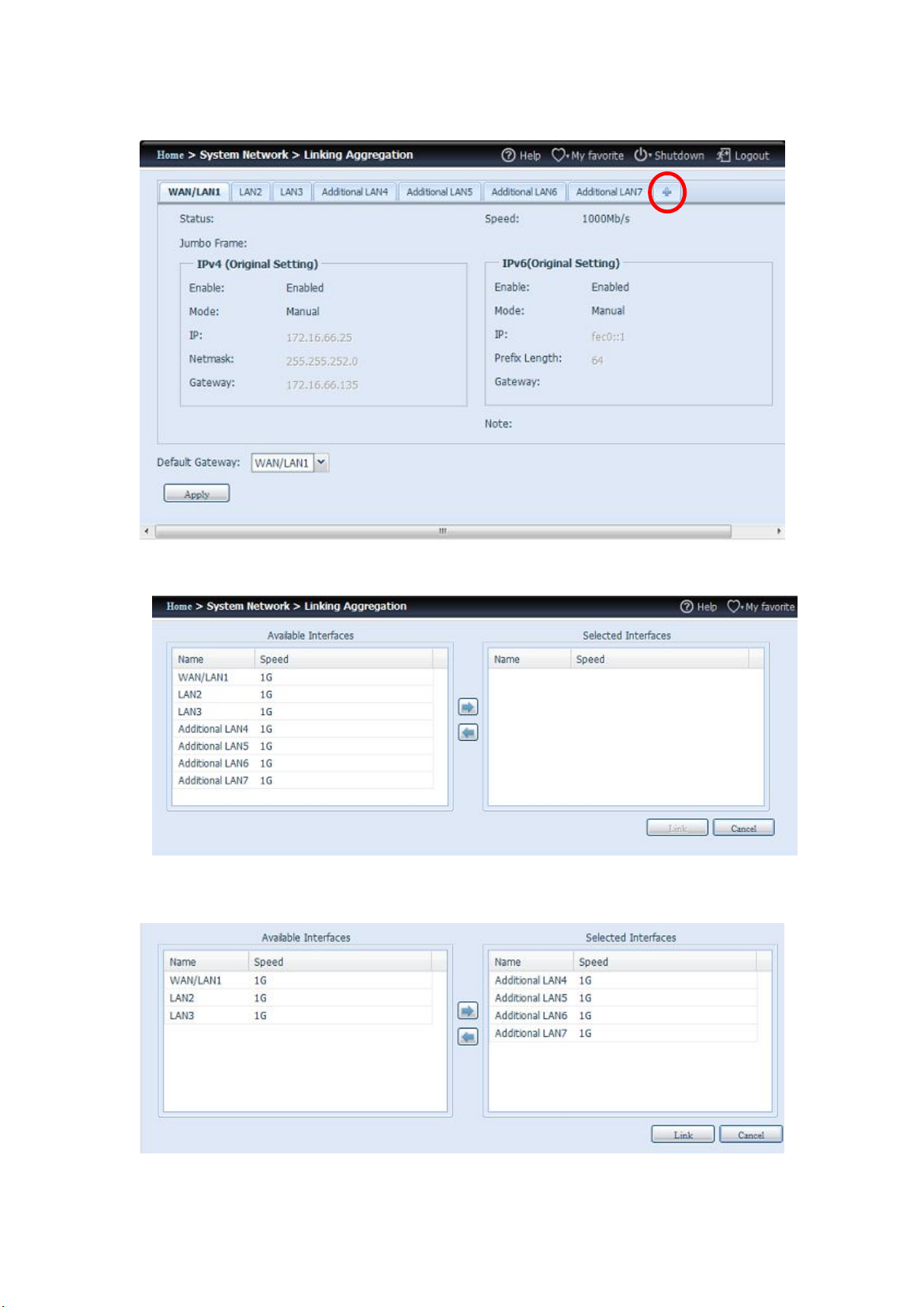Click the horizontal scrollbar's right arrow
The image size is (924, 1307).
[x=779, y=531]
